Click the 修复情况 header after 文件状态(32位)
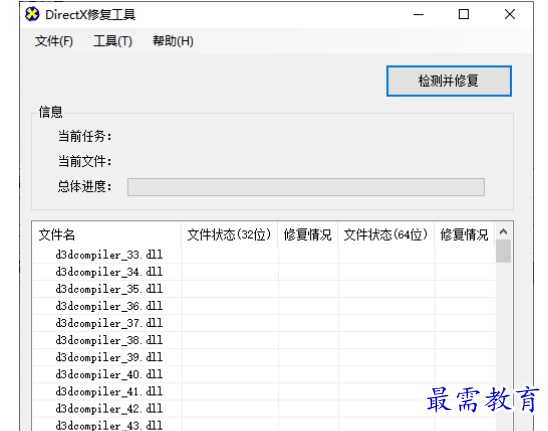The height and width of the screenshot is (431, 548). pyautogui.click(x=308, y=235)
